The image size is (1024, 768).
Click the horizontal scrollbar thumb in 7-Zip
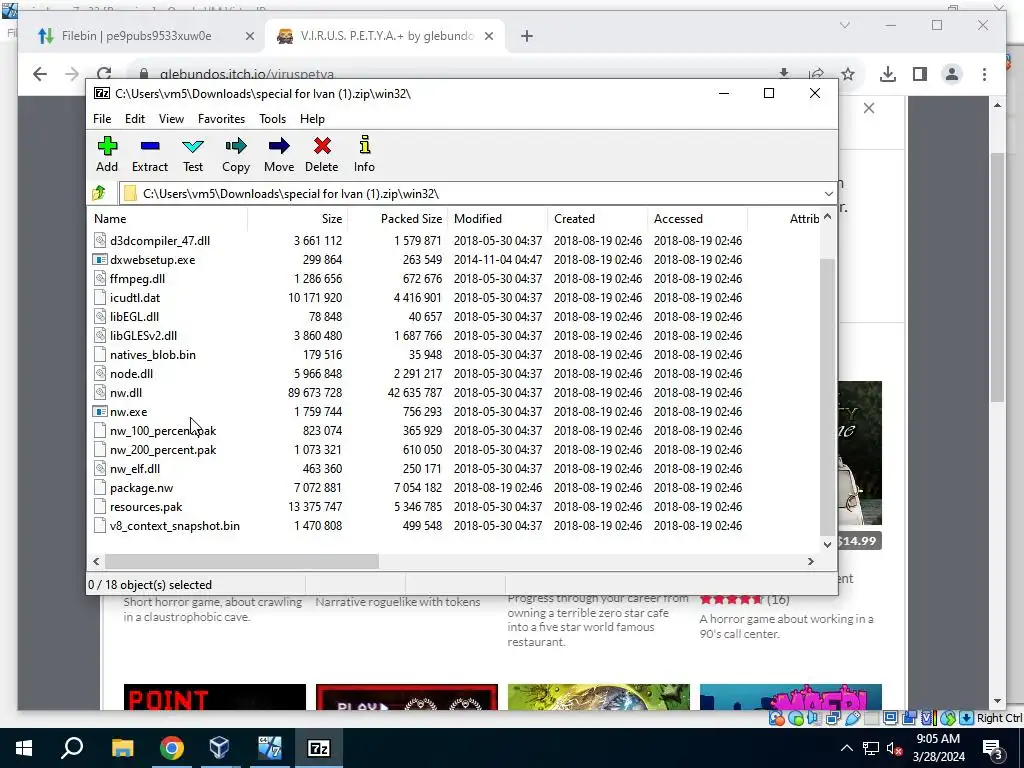242,562
